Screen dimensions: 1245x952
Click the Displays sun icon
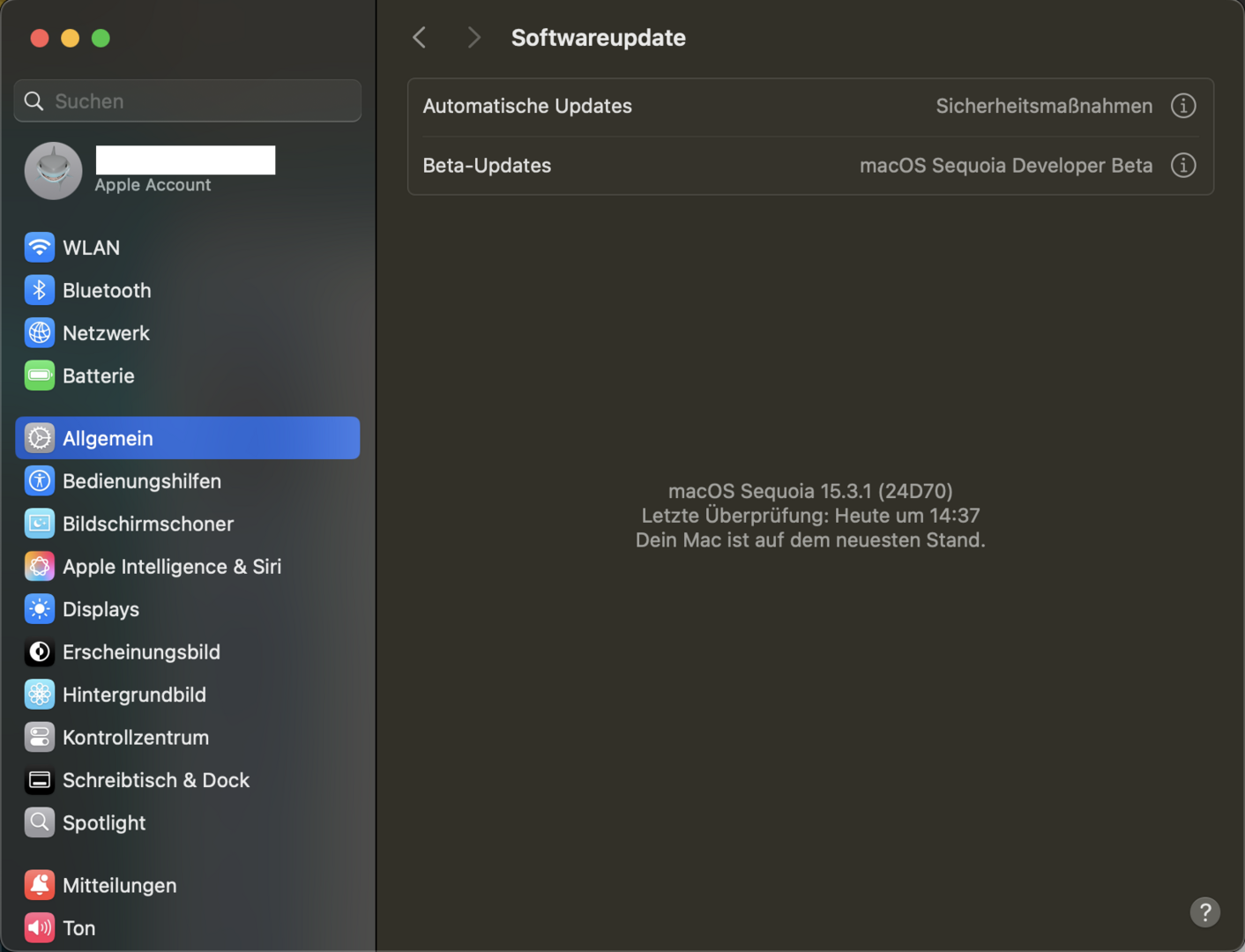[x=40, y=609]
